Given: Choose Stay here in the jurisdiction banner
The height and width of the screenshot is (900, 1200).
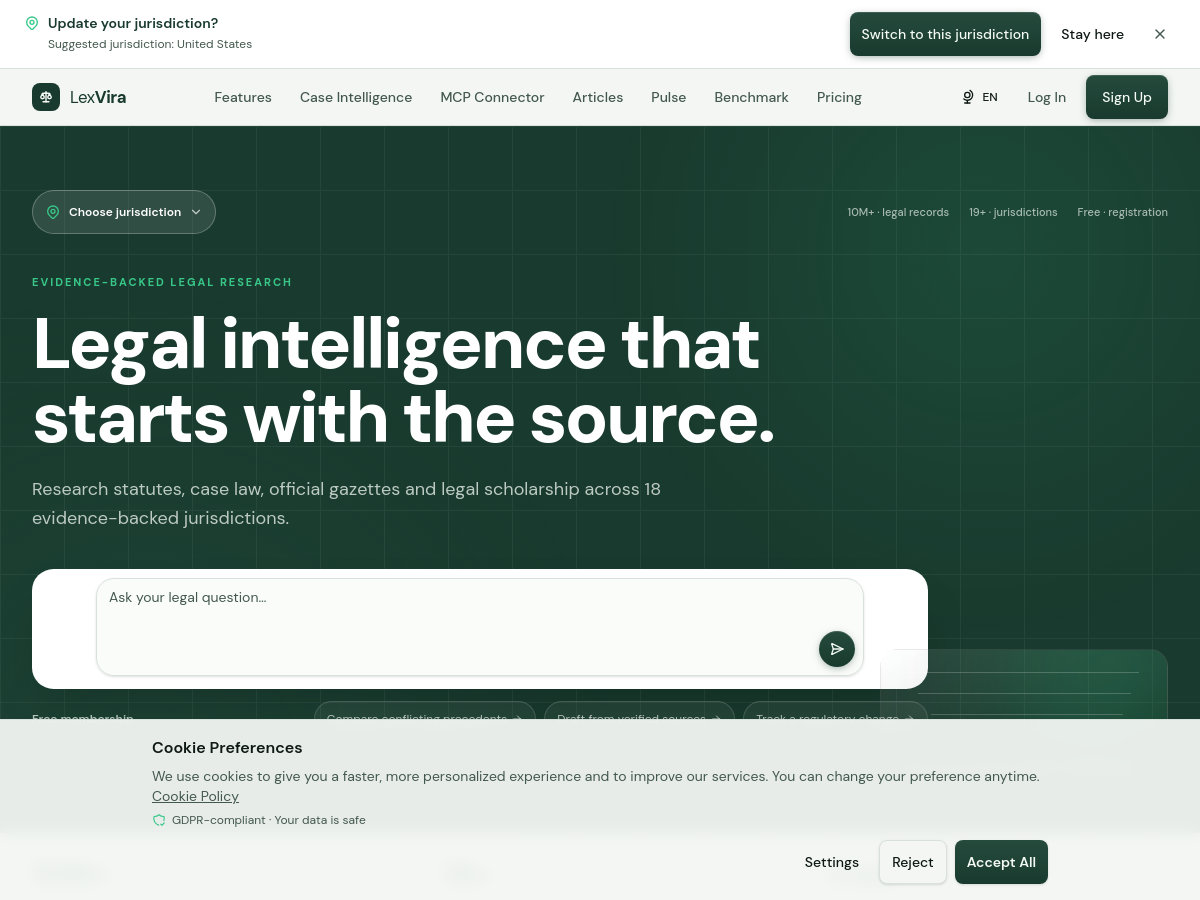Looking at the screenshot, I should tap(1092, 34).
